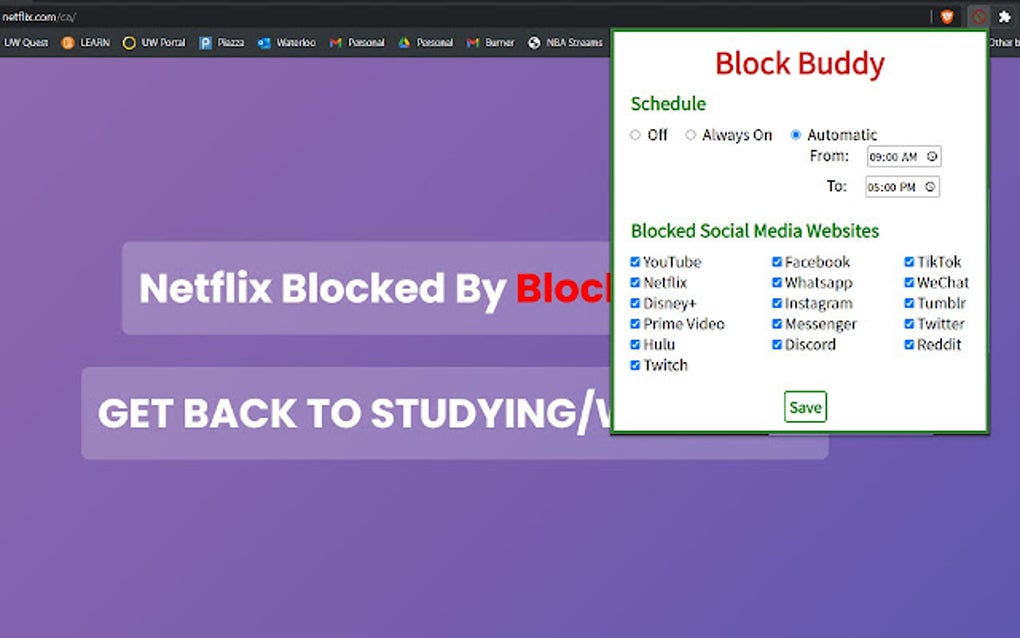Disable TikTok blocking
The width and height of the screenshot is (1020, 638).
tap(908, 261)
